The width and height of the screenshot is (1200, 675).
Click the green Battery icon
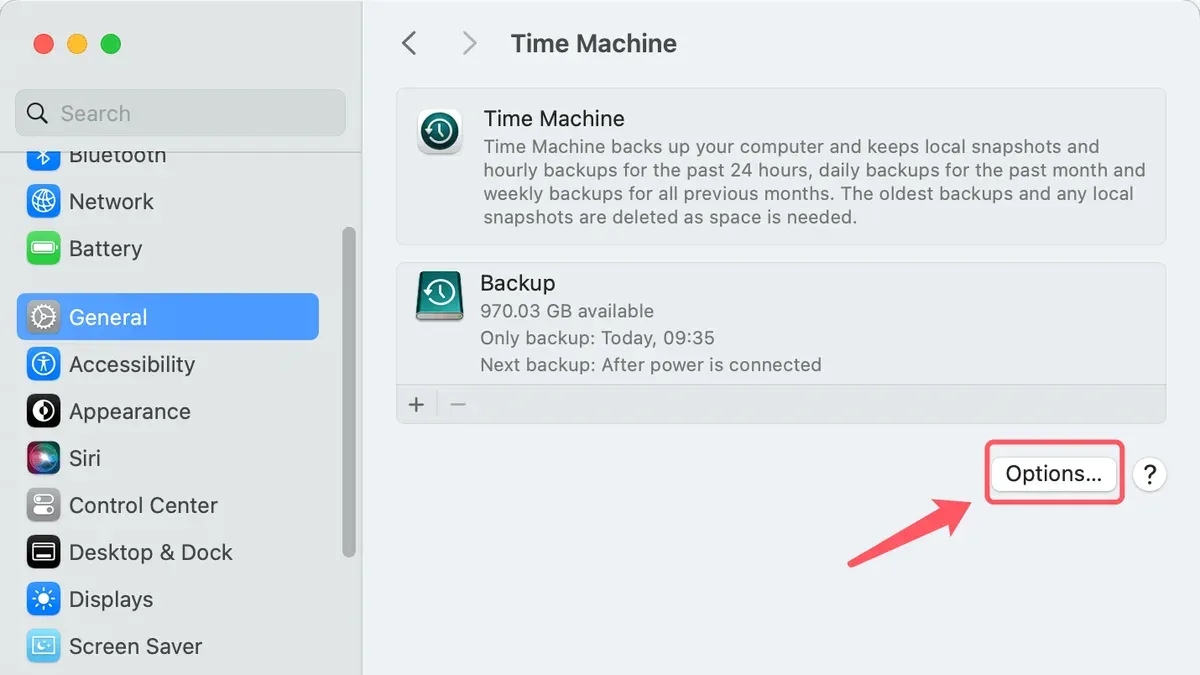pyautogui.click(x=43, y=248)
